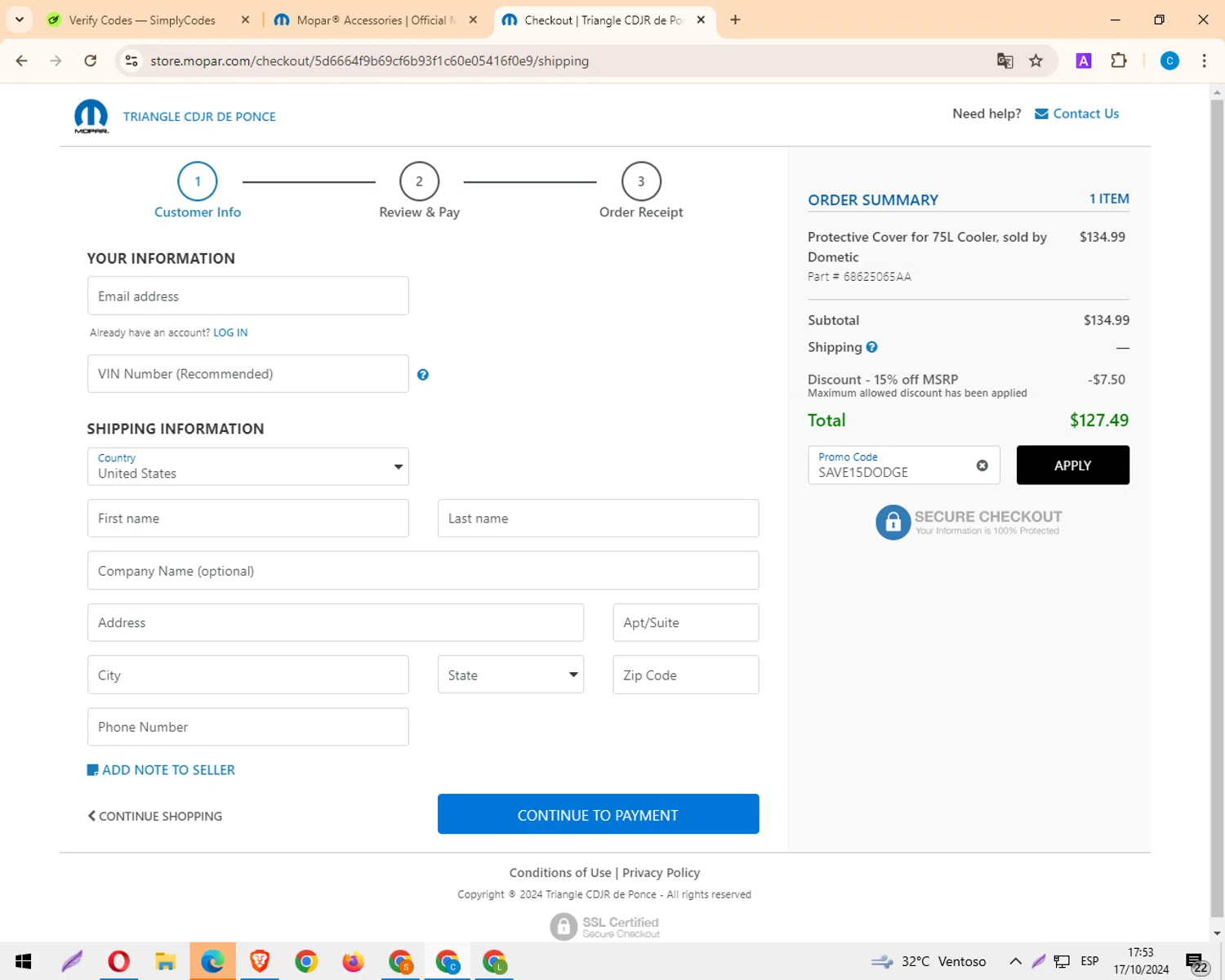1225x980 pixels.
Task: Click the Company Name field
Action: click(x=423, y=570)
